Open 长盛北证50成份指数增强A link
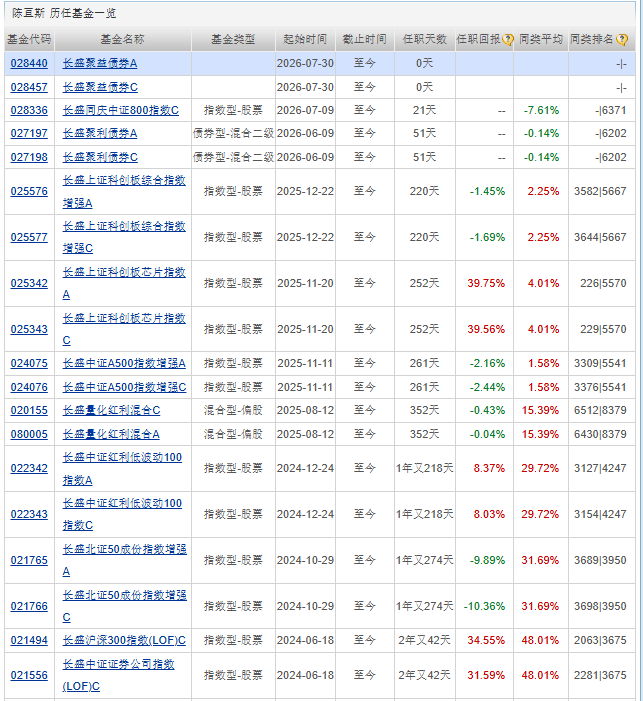The height and width of the screenshot is (701, 643). tap(125, 561)
